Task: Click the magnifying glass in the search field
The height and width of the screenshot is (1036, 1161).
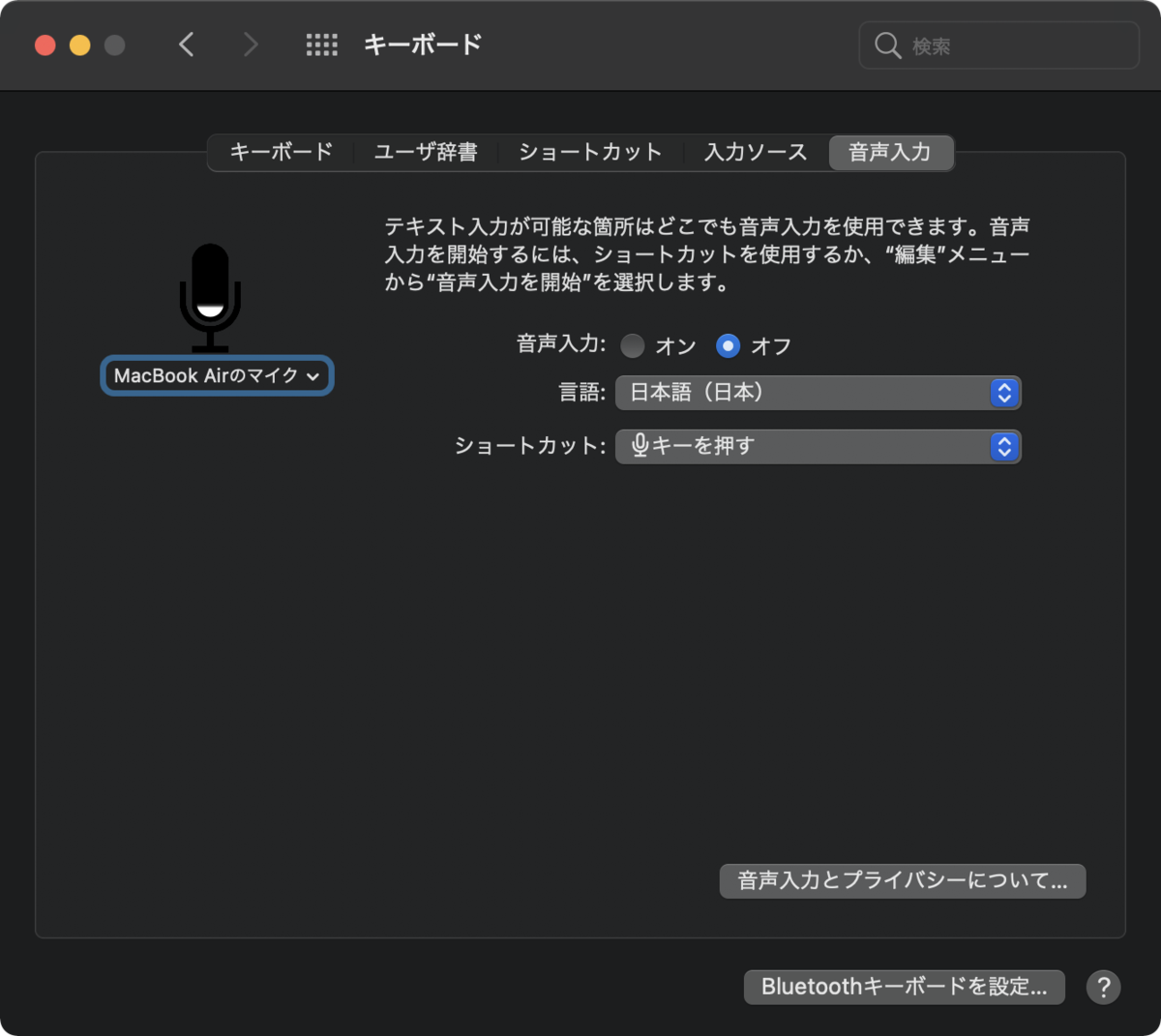Action: click(x=886, y=44)
